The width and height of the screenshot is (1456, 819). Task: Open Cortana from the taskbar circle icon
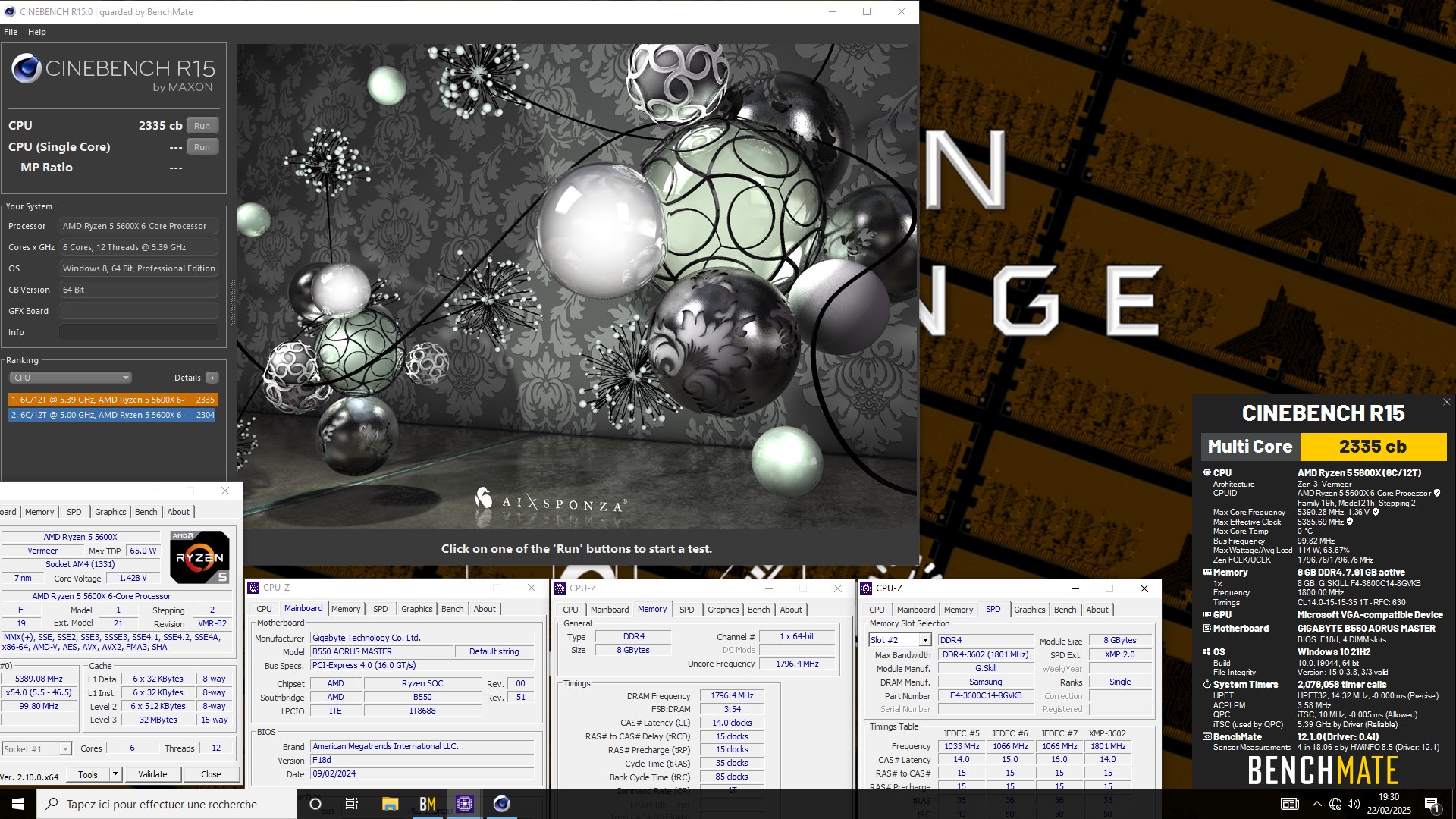(315, 804)
